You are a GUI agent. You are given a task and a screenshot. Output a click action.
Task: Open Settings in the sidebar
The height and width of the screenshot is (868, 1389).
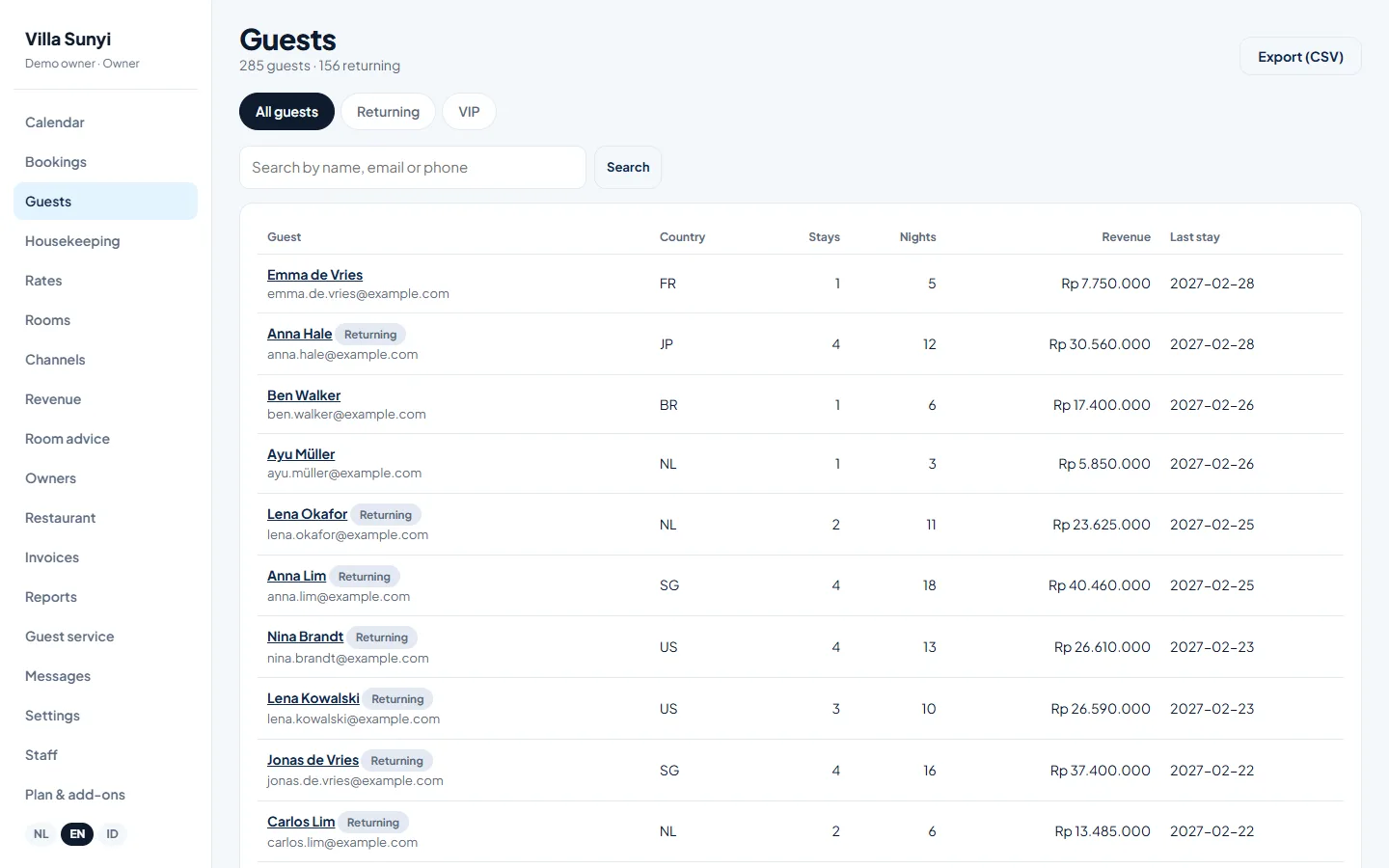pos(105,716)
